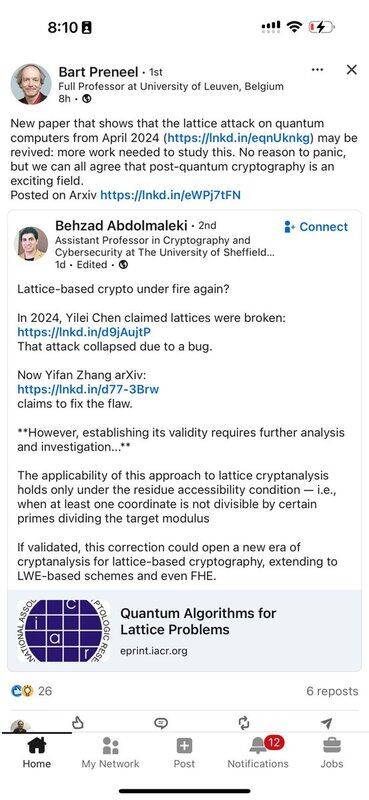369x800 pixels.
Task: Switch to the My Network tab
Action: pyautogui.click(x=110, y=753)
